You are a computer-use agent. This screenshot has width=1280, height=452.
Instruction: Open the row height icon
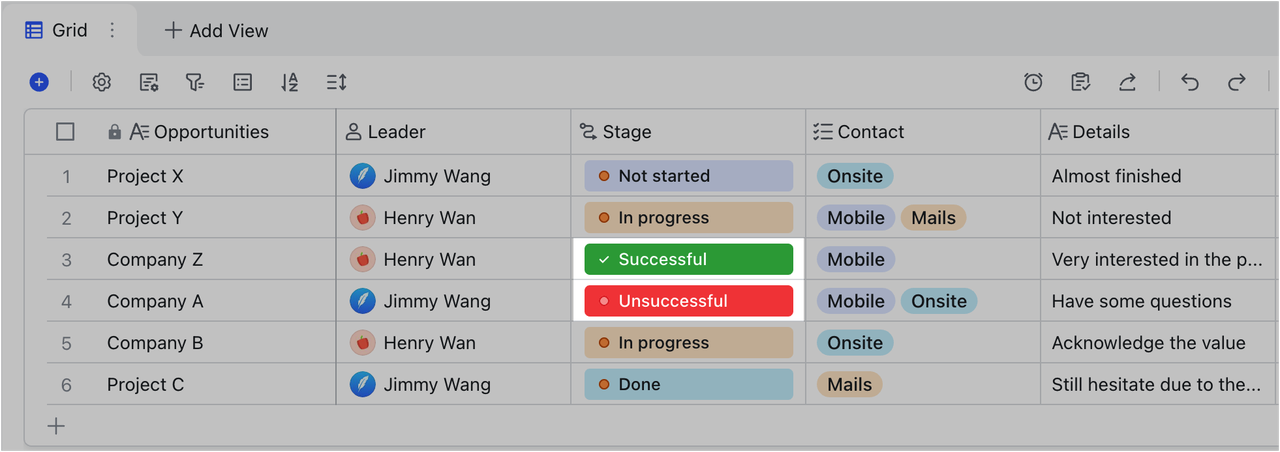click(336, 82)
